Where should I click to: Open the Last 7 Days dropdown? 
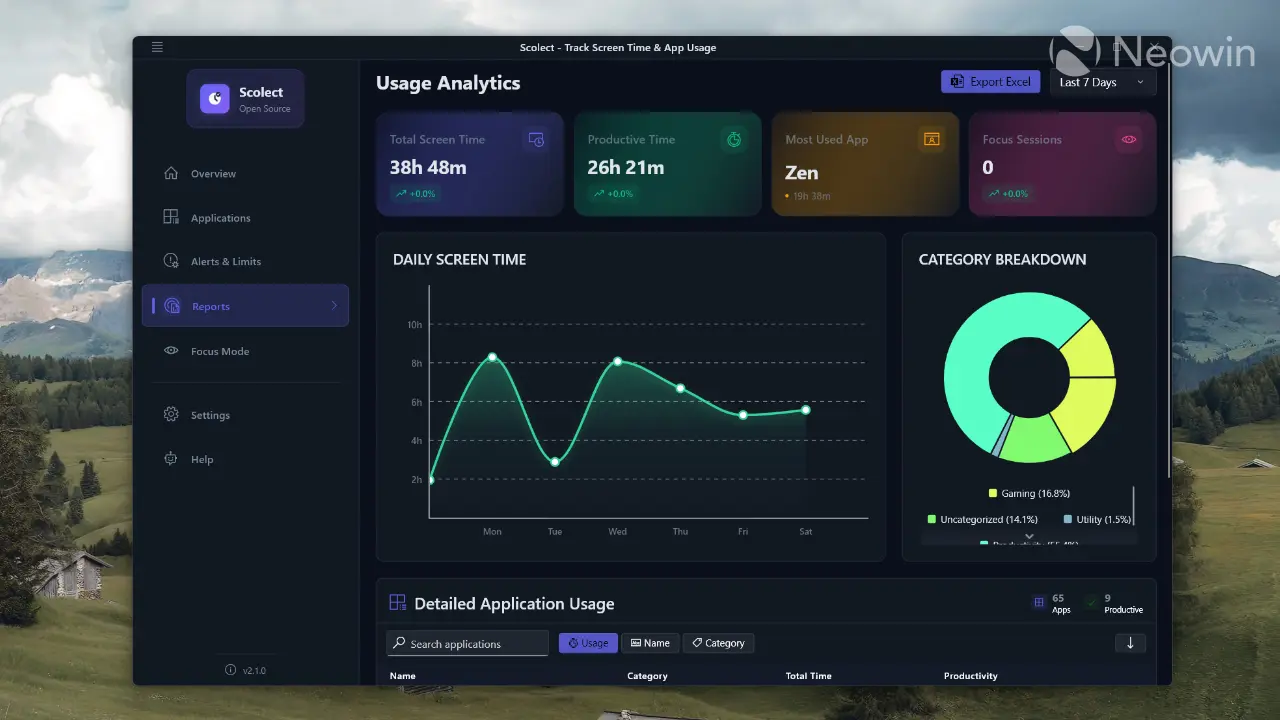1103,82
